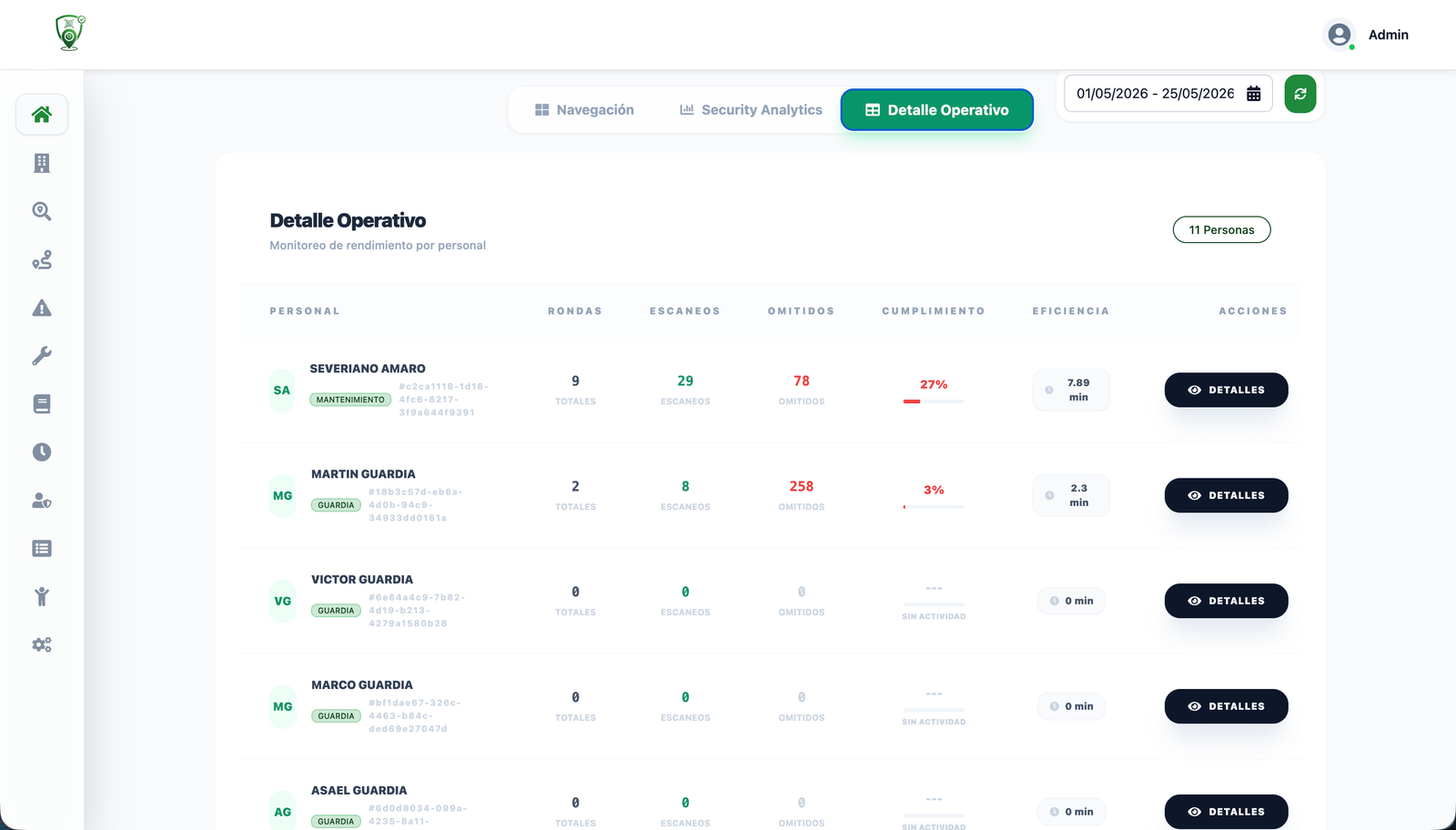
Task: View Detalles for Martin Guardia
Action: coord(1226,495)
